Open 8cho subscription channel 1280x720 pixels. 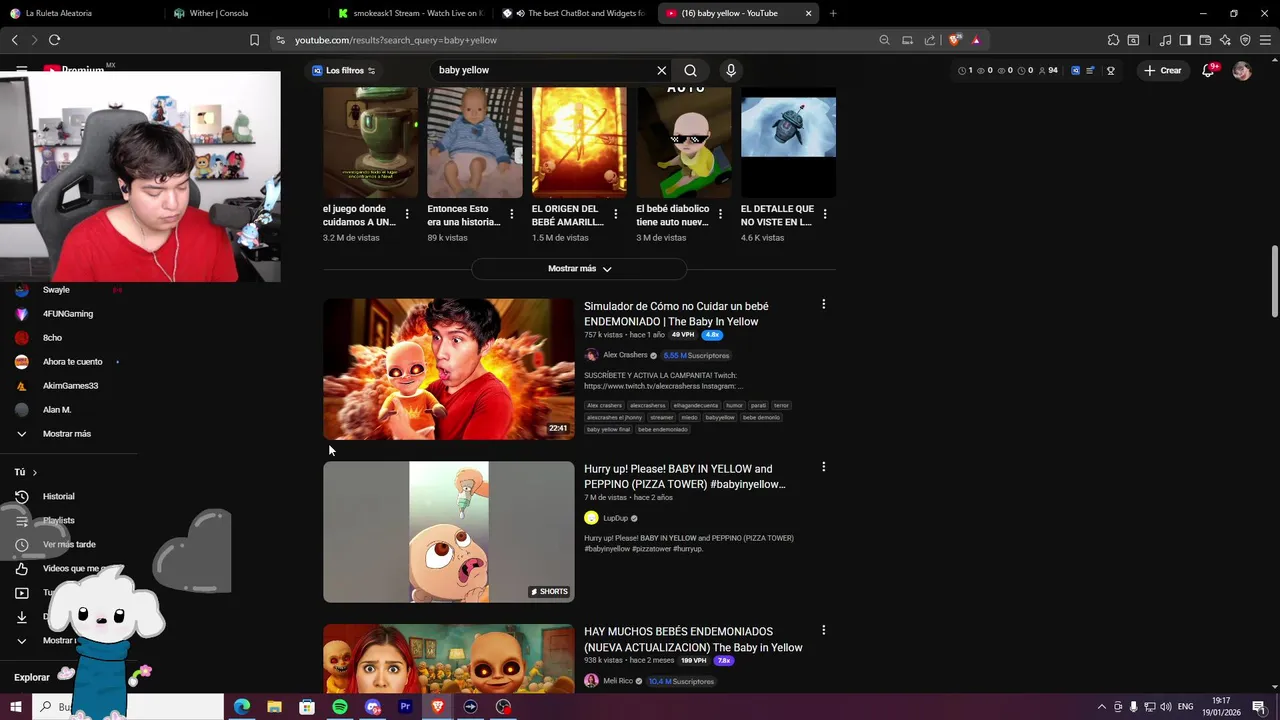click(x=52, y=338)
